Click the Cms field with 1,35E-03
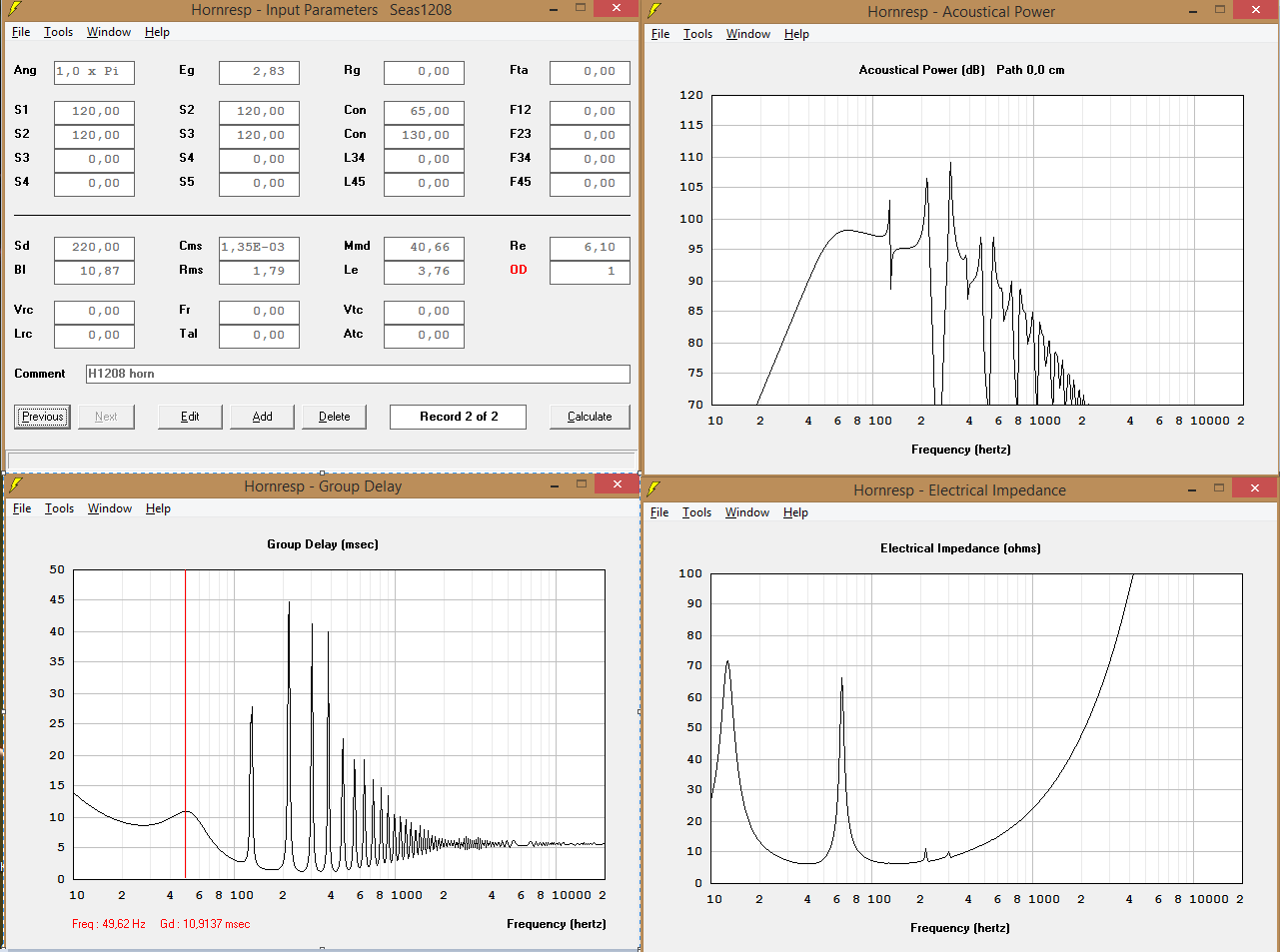Screen dimensions: 1280x952 (259, 248)
